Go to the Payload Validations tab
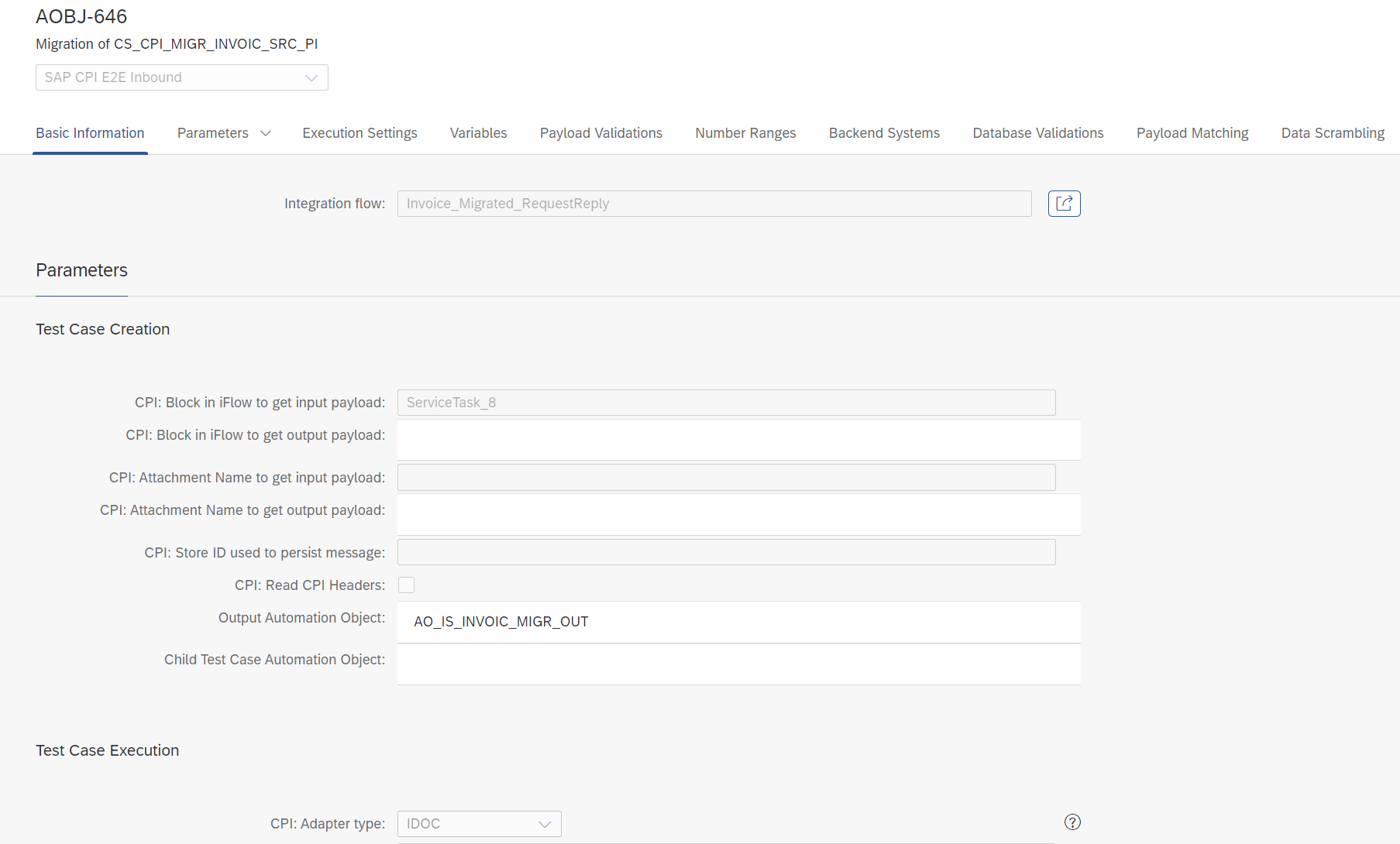 tap(600, 133)
